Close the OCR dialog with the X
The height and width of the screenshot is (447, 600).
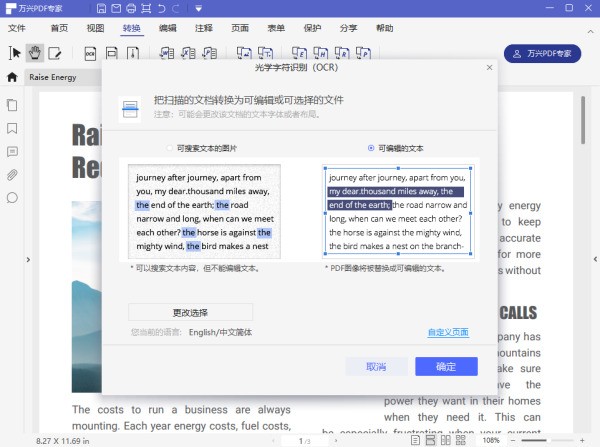[489, 68]
